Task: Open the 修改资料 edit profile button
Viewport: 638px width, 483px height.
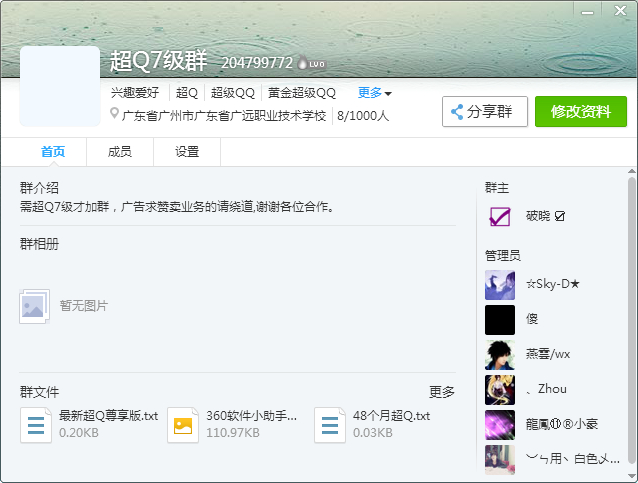Action: coord(581,111)
